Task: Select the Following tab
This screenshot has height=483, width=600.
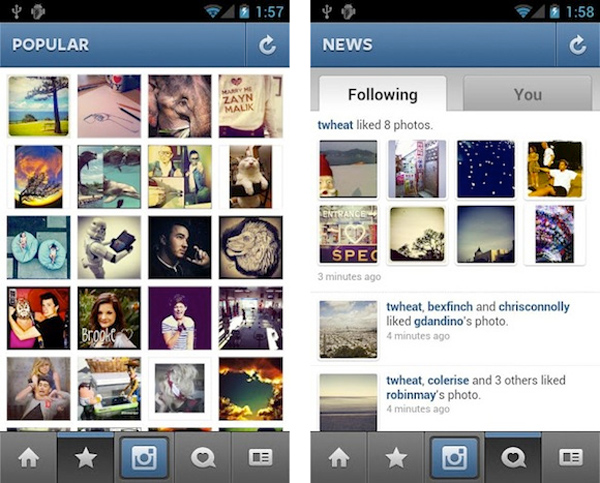Action: coord(383,94)
